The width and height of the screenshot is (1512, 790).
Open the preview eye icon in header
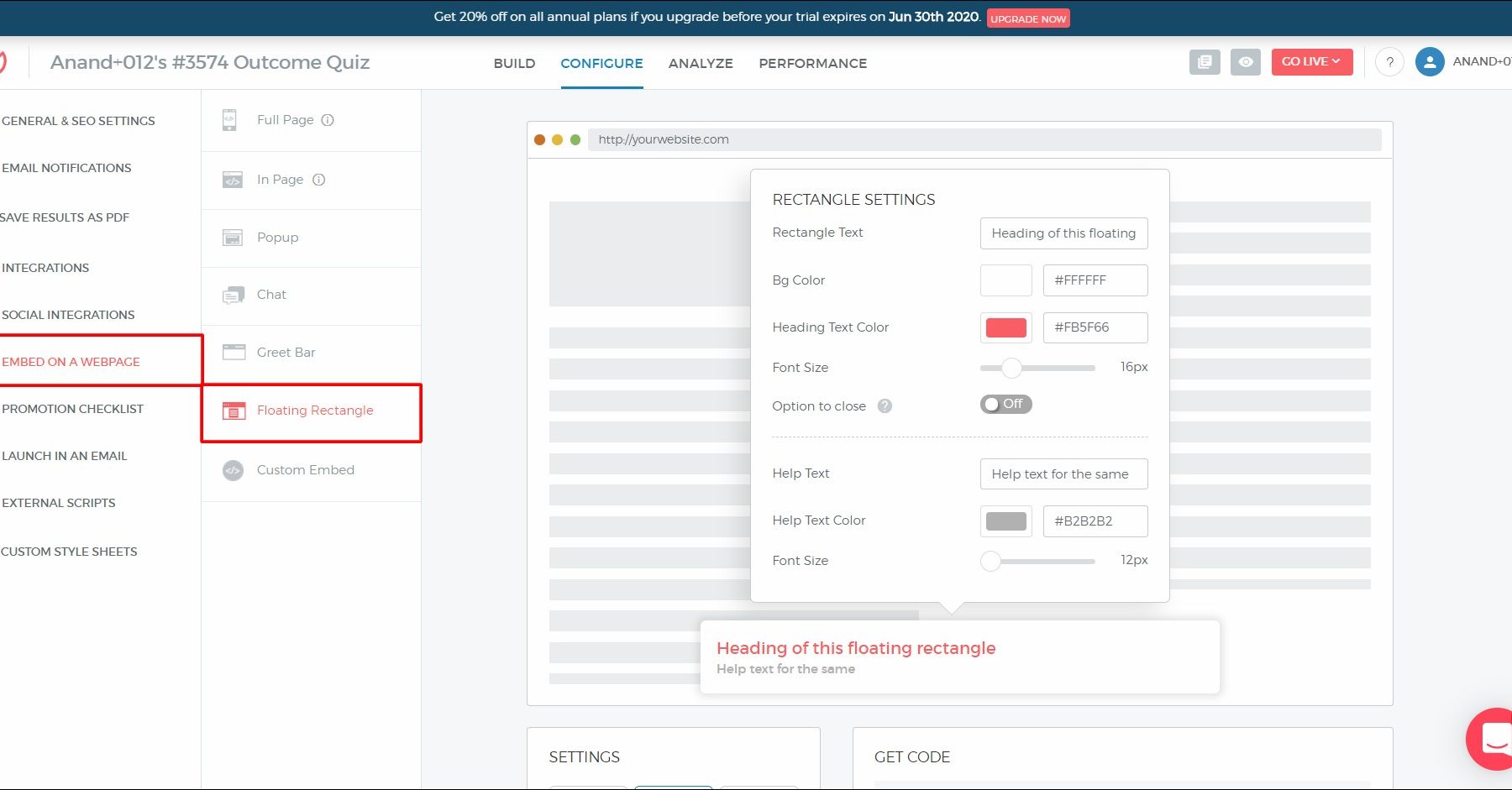[x=1245, y=62]
